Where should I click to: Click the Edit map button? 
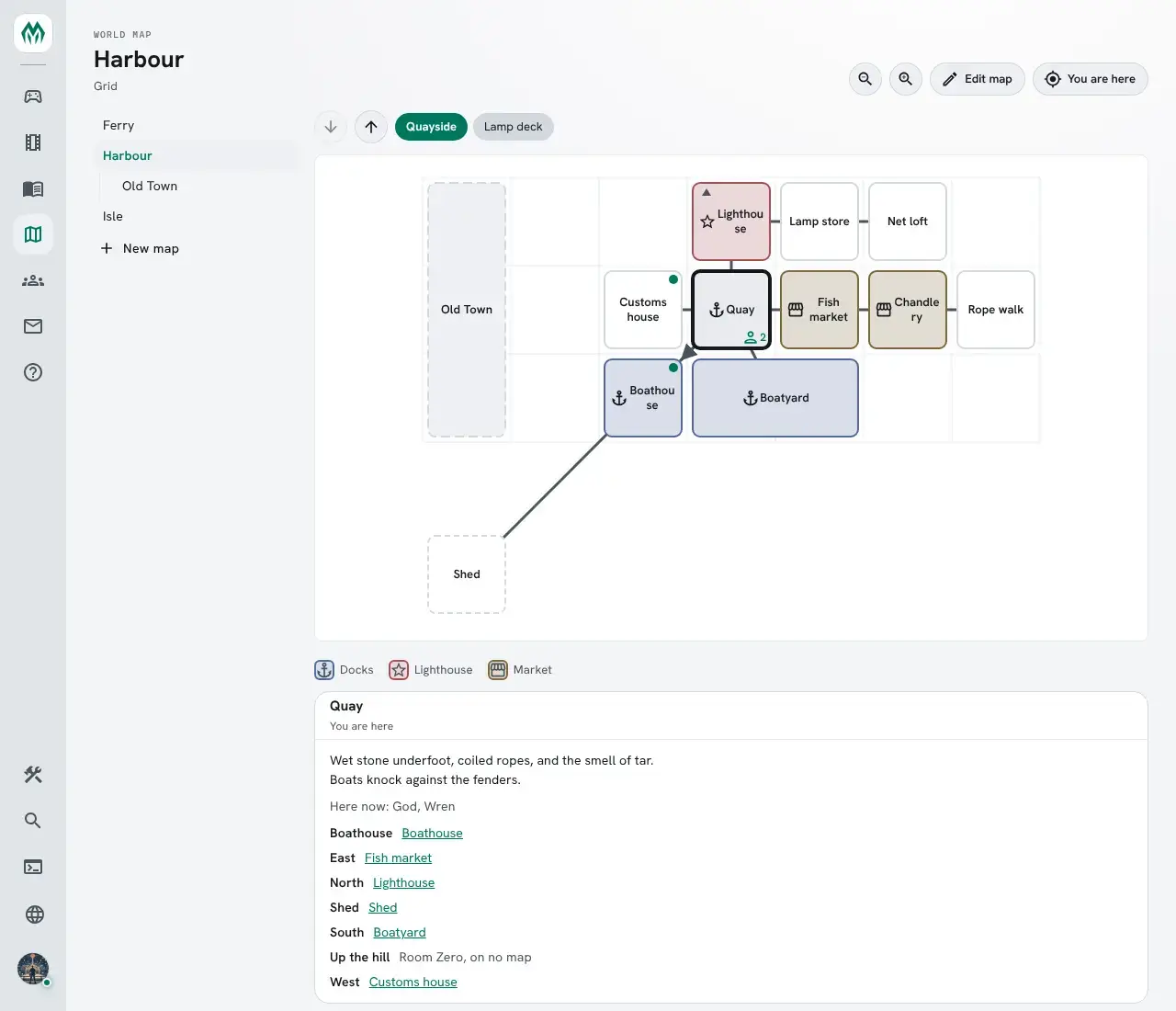click(x=978, y=79)
